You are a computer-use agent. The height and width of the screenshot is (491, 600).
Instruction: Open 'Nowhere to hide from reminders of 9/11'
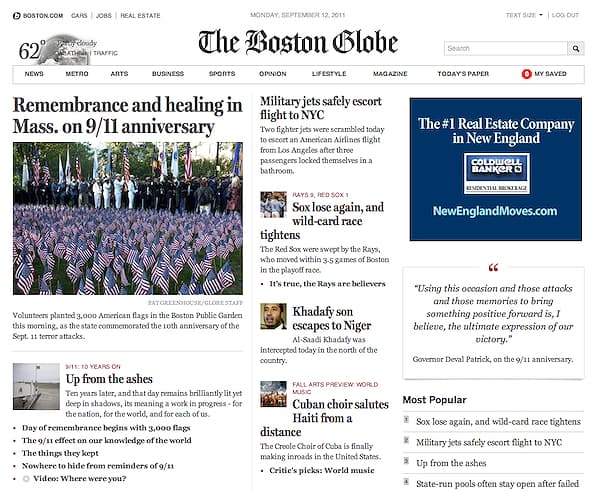tap(98, 466)
